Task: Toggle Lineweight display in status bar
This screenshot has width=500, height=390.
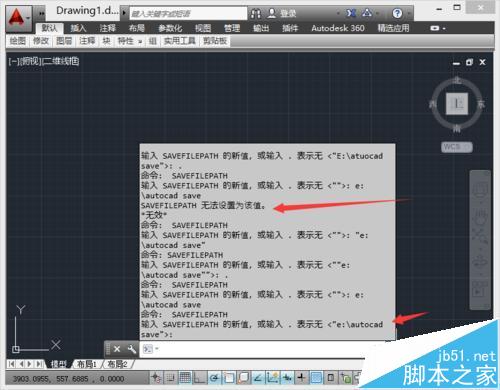Action: click(x=302, y=378)
